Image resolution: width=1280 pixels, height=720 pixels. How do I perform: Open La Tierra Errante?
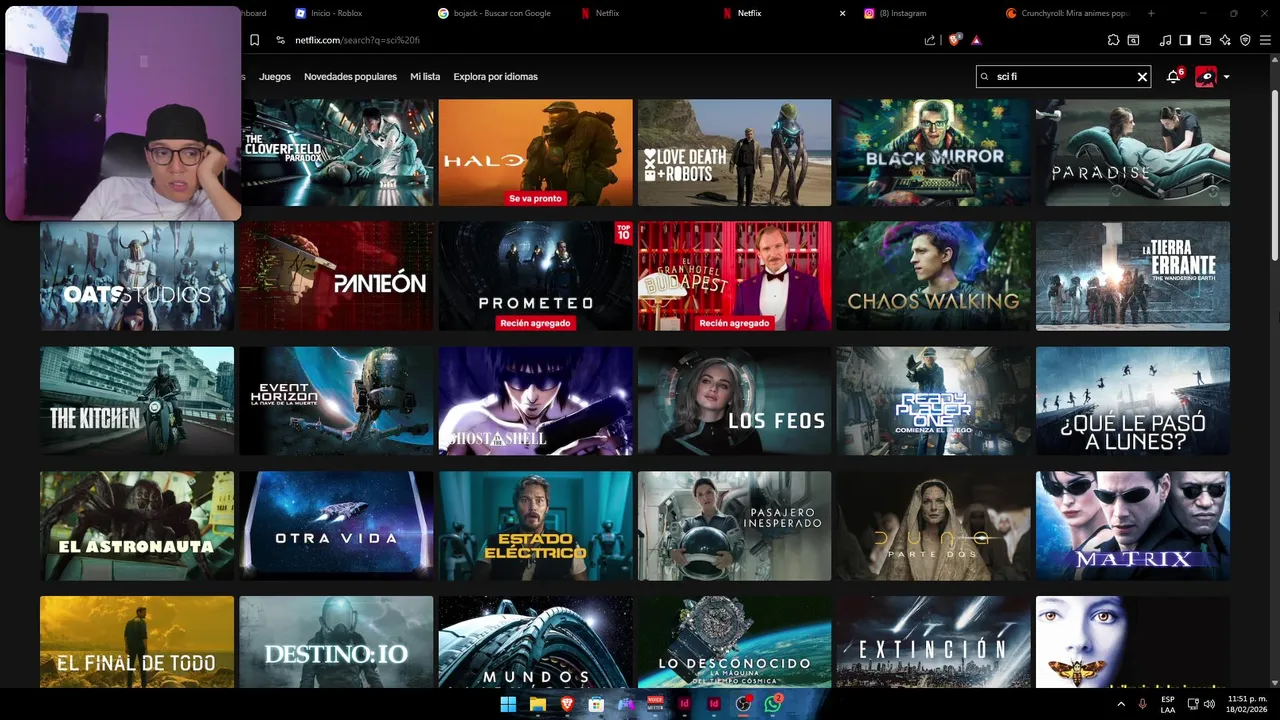tap(1133, 276)
